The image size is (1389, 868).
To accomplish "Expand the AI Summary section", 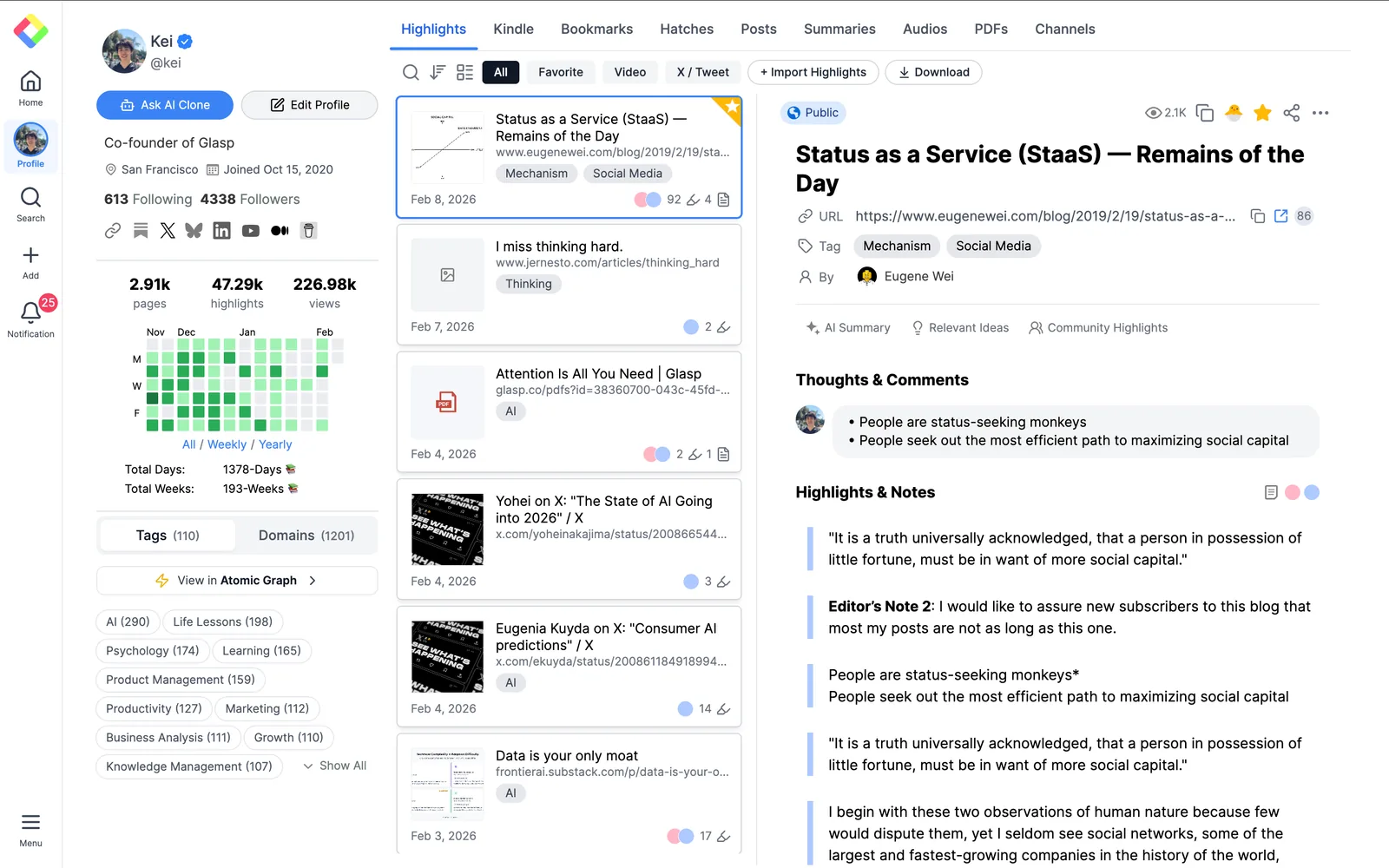I will [x=848, y=327].
